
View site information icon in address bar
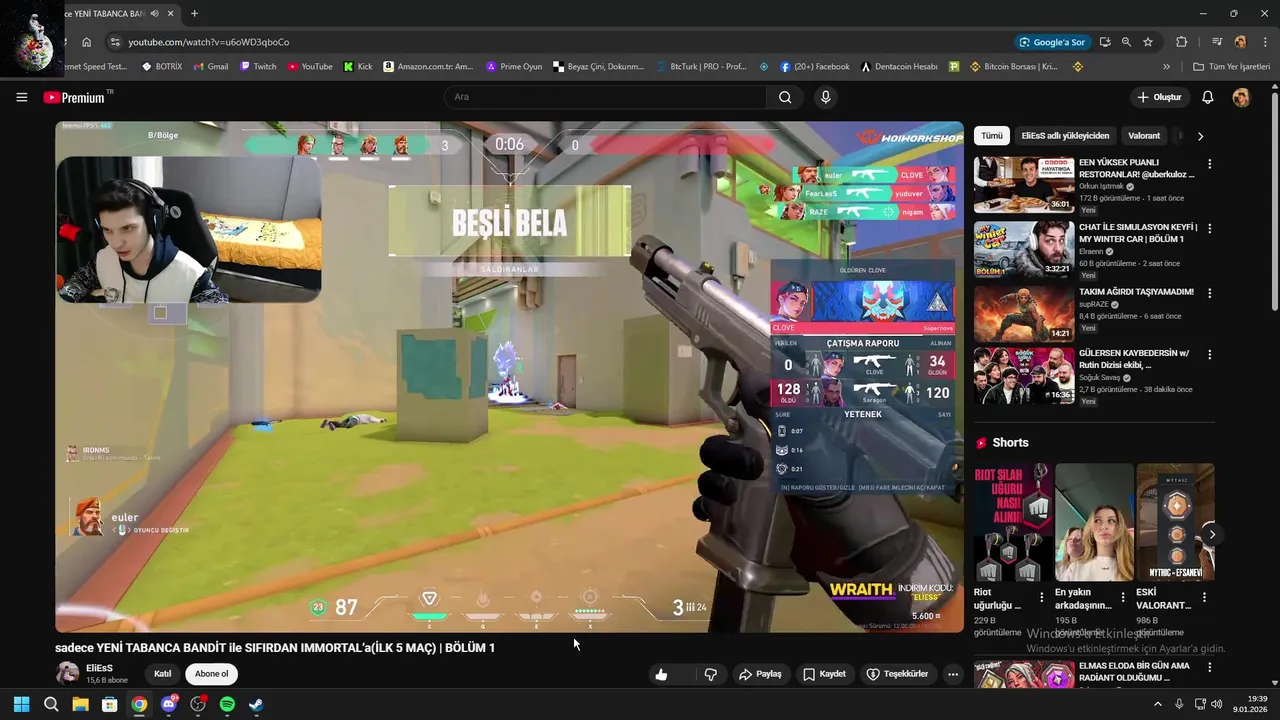pos(115,42)
